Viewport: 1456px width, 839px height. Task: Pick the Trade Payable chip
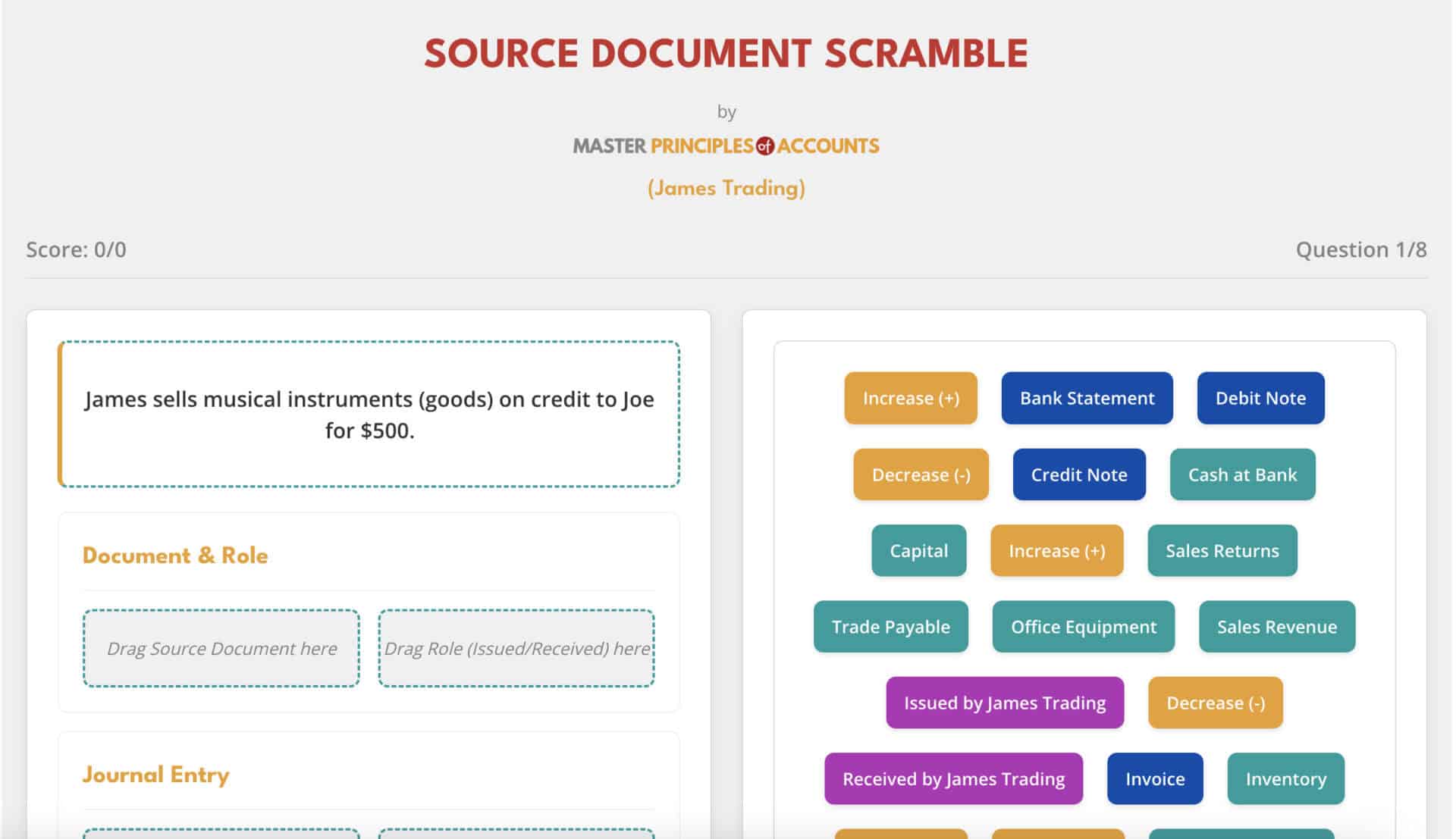[x=890, y=627]
